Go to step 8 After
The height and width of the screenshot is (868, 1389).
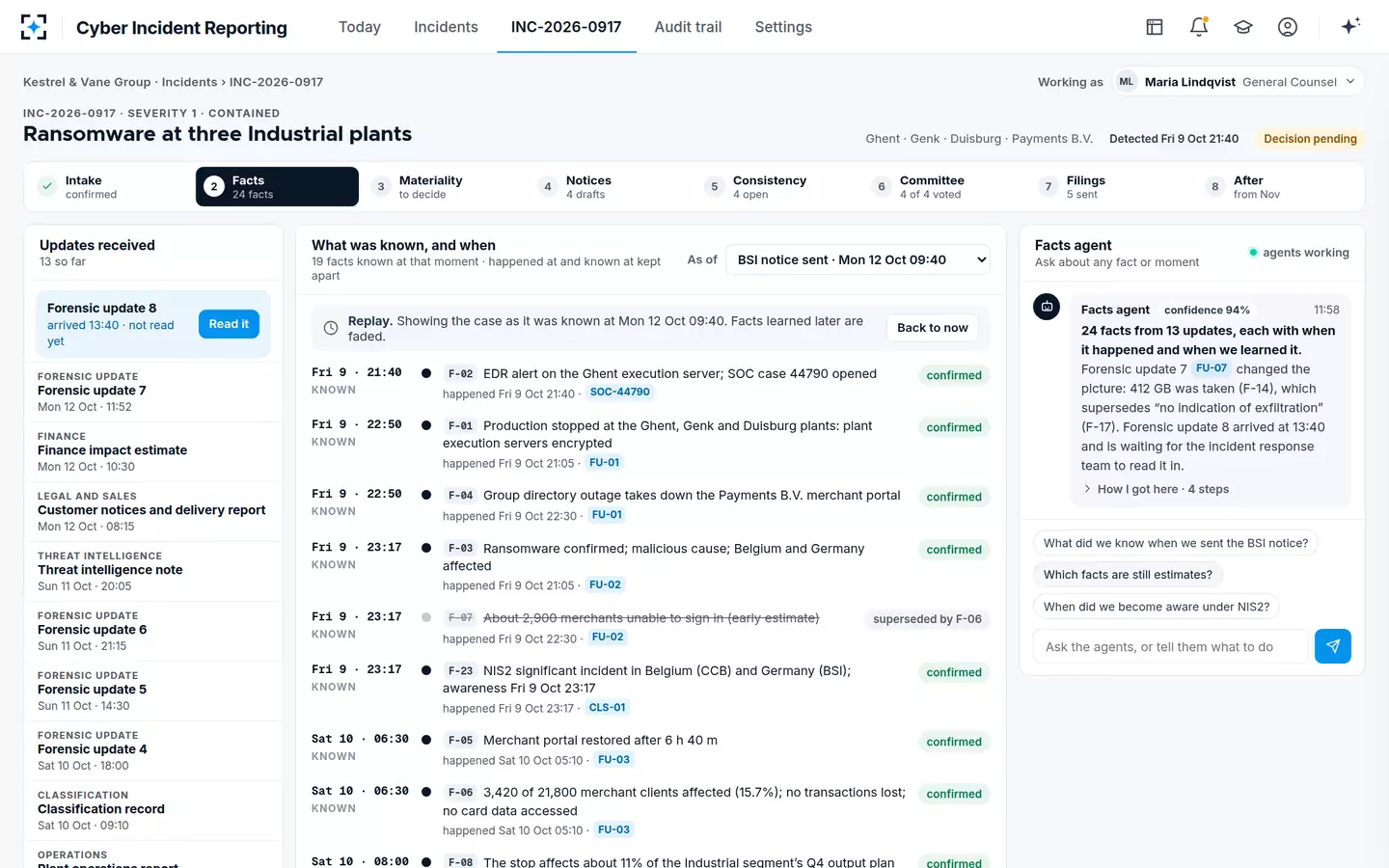pyautogui.click(x=1278, y=187)
